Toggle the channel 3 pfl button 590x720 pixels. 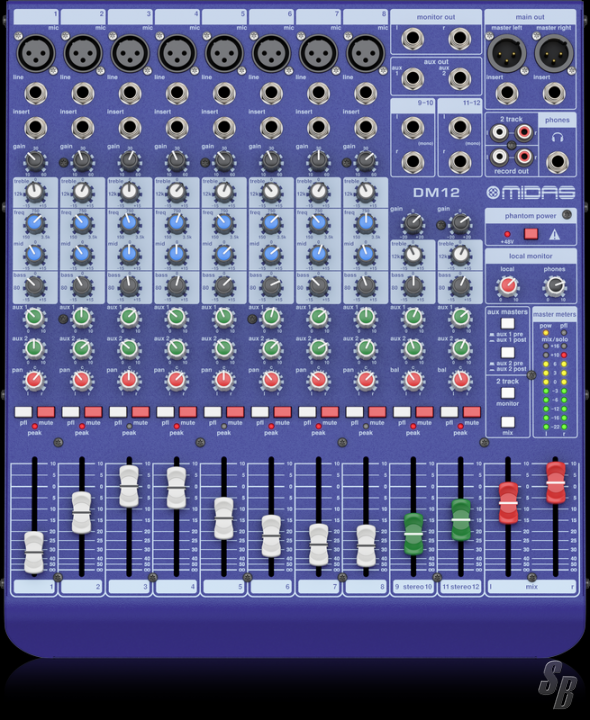pos(118,412)
